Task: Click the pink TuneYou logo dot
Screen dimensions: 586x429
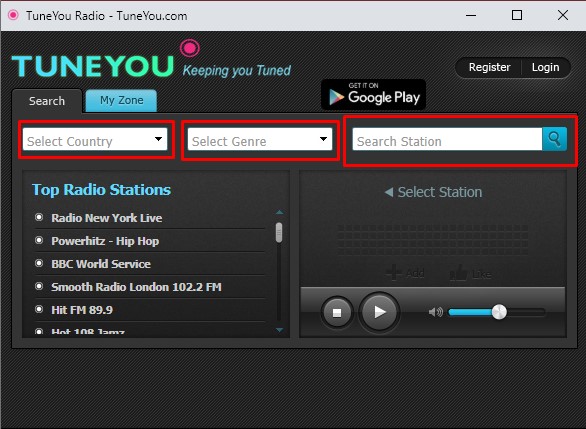Action: (190, 48)
